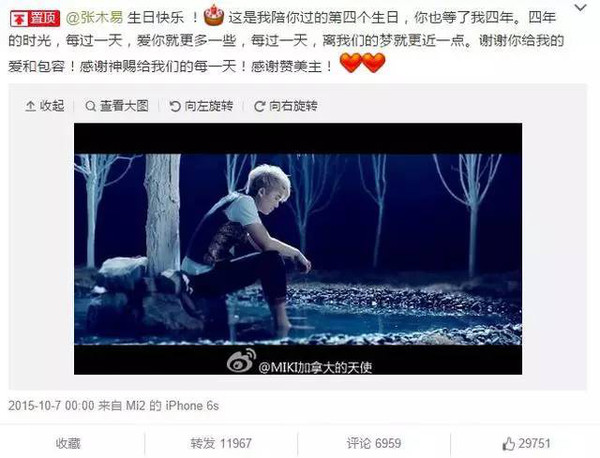Click the double red hearts emoji

click(x=362, y=63)
